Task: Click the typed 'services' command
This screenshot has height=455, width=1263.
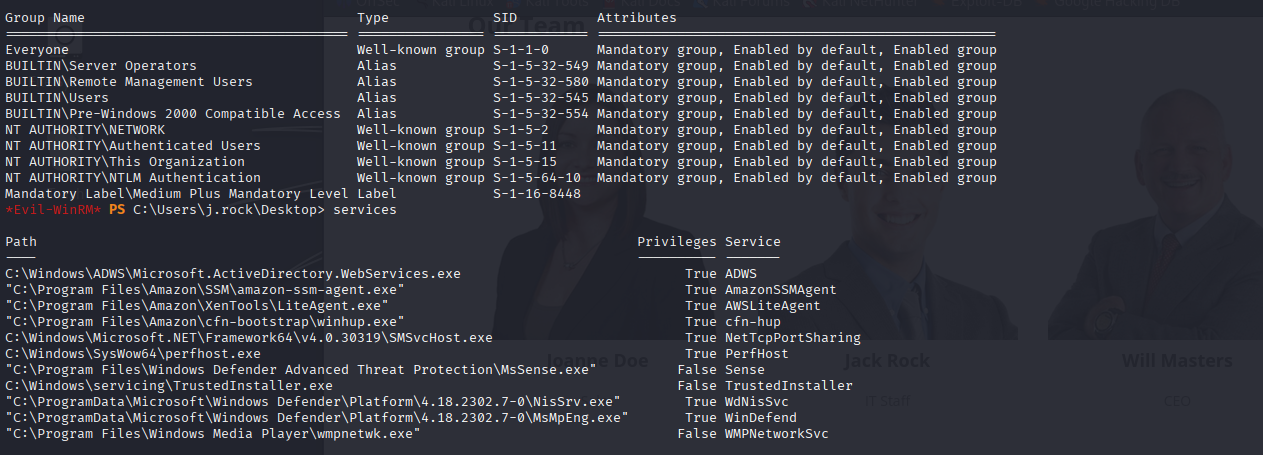Action: (x=365, y=210)
